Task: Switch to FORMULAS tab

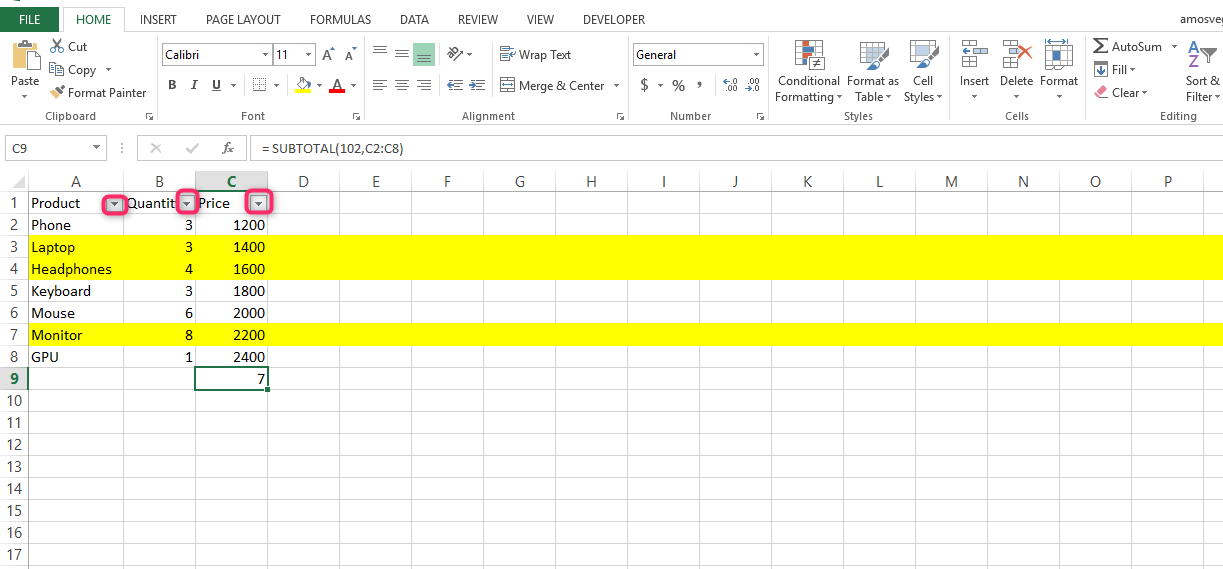Action: (x=340, y=19)
